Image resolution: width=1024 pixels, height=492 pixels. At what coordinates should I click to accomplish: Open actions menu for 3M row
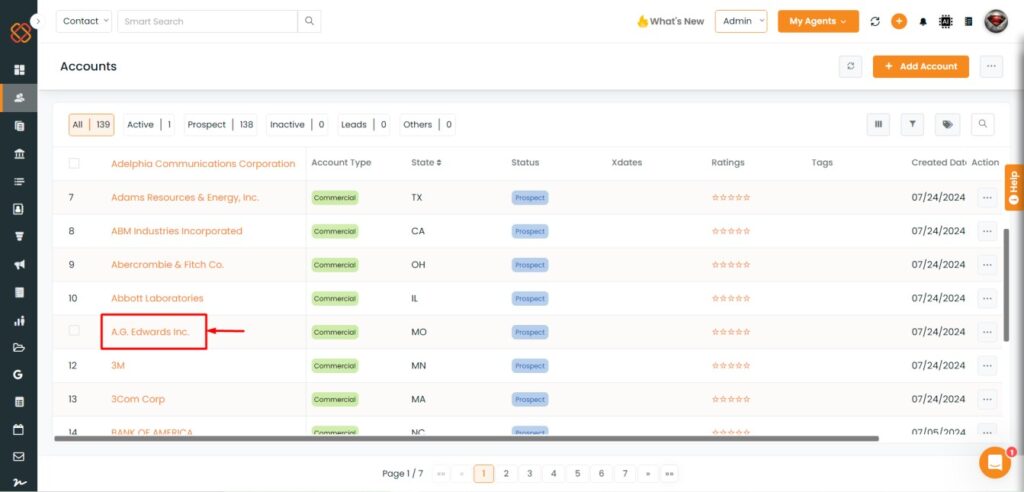pyautogui.click(x=987, y=366)
